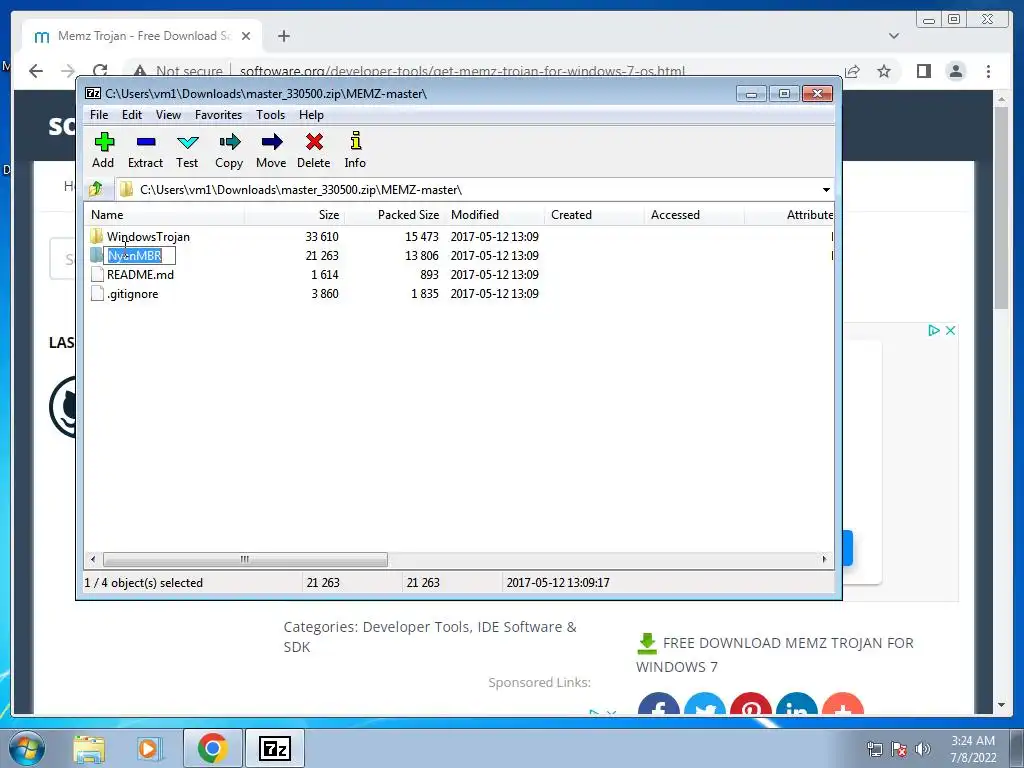Click the WindowsTrojan size value 33 610

[x=322, y=236]
